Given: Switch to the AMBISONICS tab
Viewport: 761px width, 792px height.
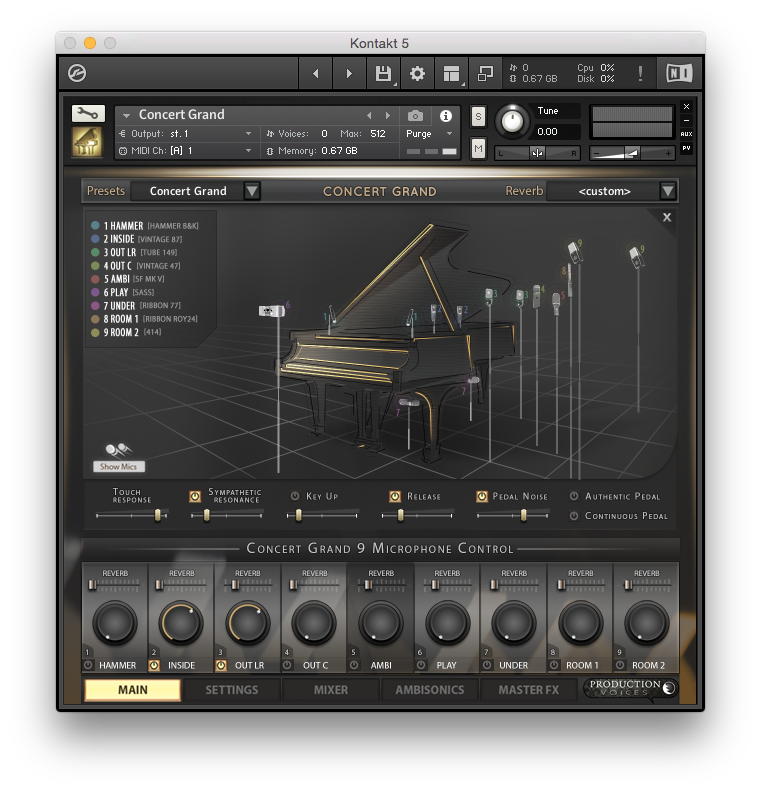Looking at the screenshot, I should 430,690.
